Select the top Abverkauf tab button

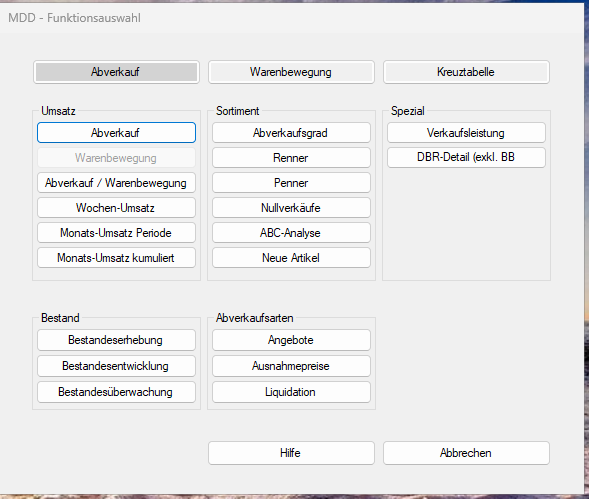pyautogui.click(x=116, y=72)
